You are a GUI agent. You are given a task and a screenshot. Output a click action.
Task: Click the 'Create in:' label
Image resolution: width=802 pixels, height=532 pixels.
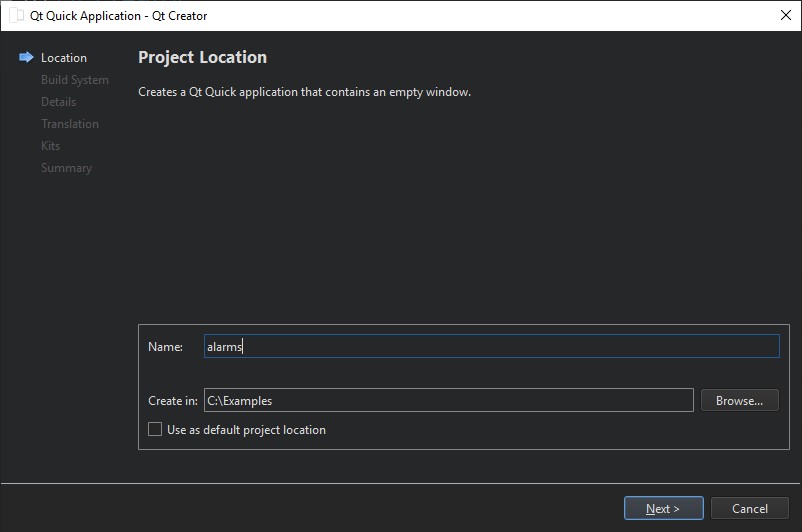(x=172, y=401)
